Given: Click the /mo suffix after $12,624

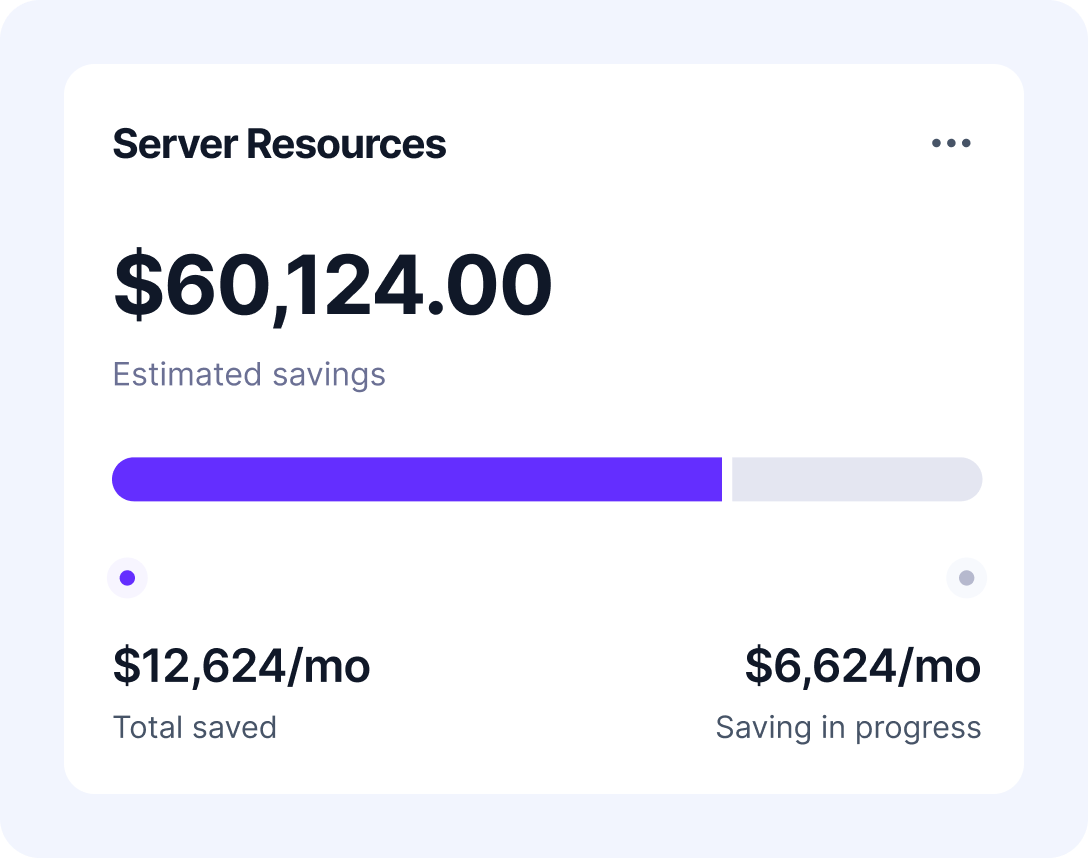Looking at the screenshot, I should pyautogui.click(x=329, y=666).
